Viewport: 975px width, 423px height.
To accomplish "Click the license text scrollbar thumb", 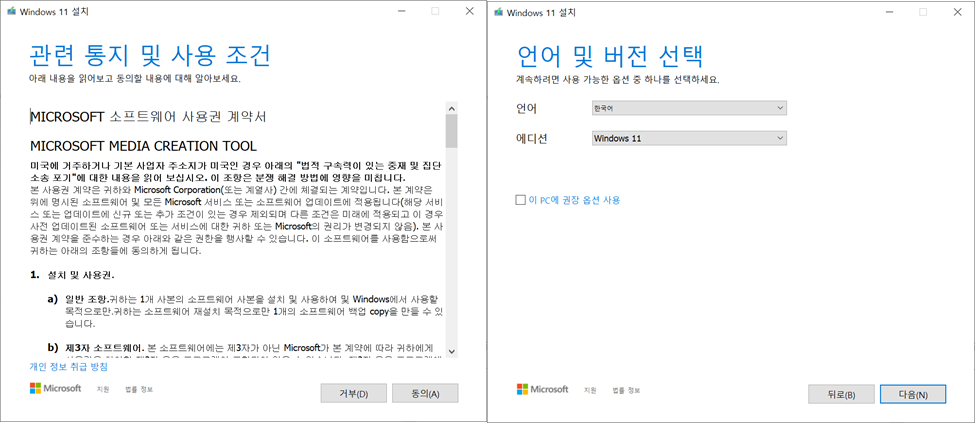I will (451, 131).
